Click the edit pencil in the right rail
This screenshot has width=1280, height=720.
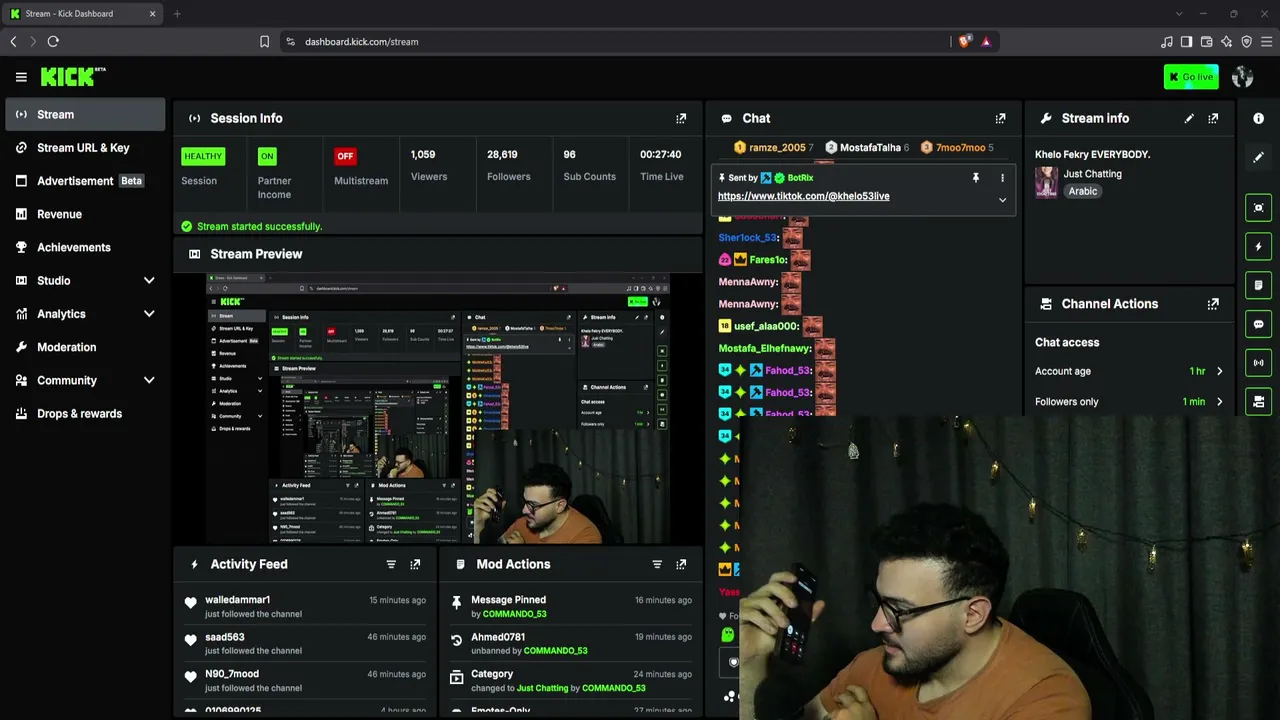[1259, 157]
